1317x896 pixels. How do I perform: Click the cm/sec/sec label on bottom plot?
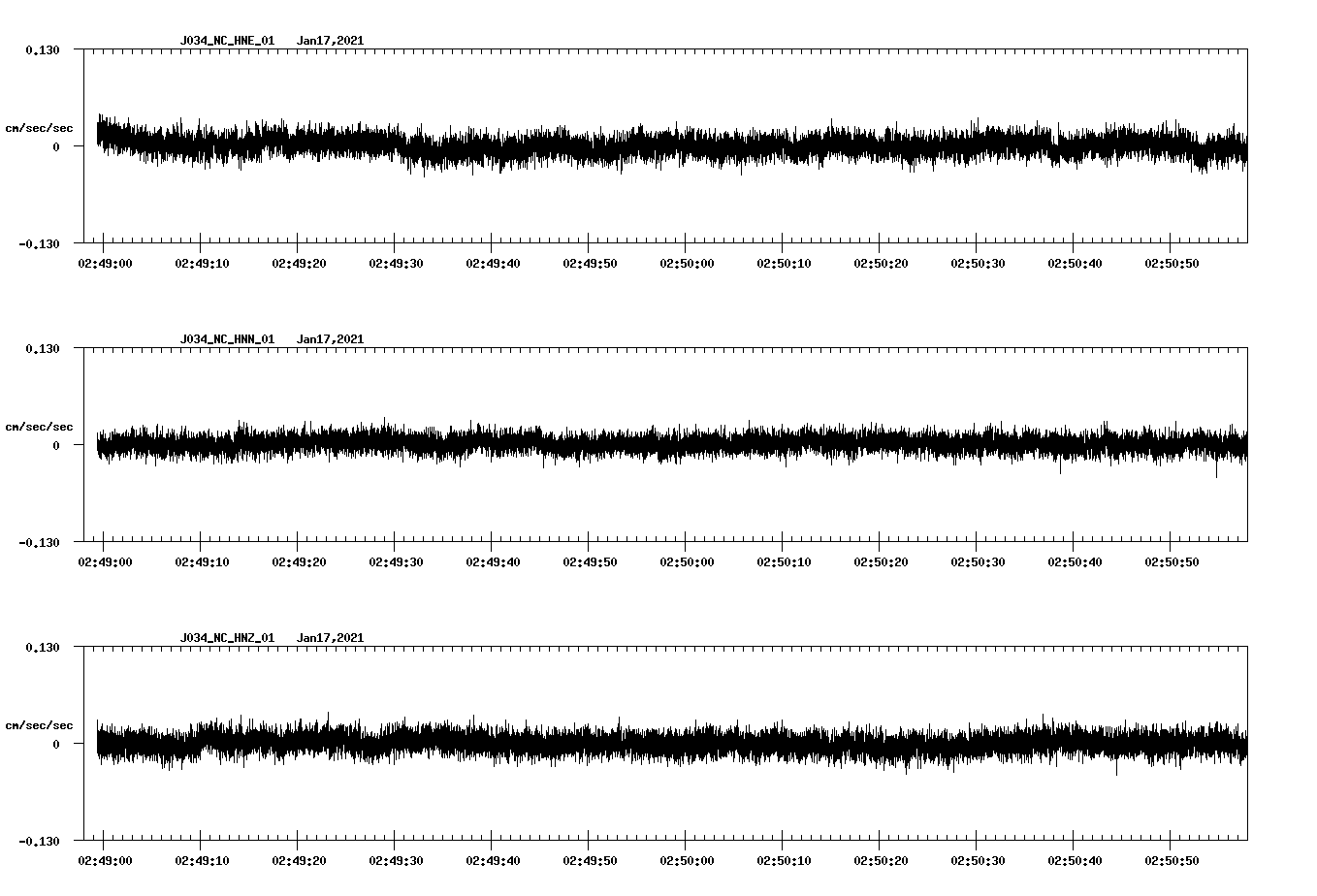[x=40, y=723]
